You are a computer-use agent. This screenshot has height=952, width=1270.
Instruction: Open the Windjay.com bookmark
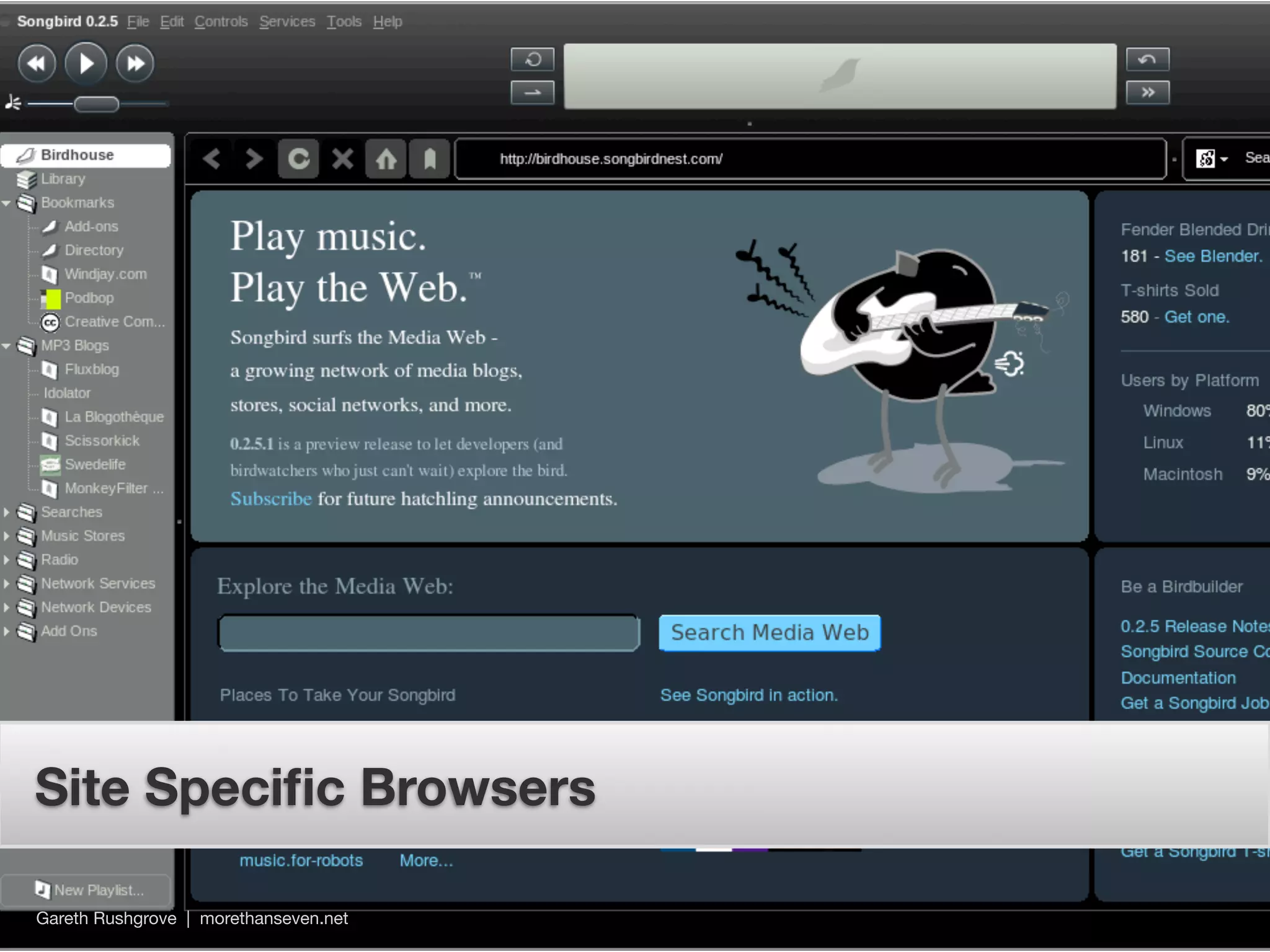[x=105, y=274]
